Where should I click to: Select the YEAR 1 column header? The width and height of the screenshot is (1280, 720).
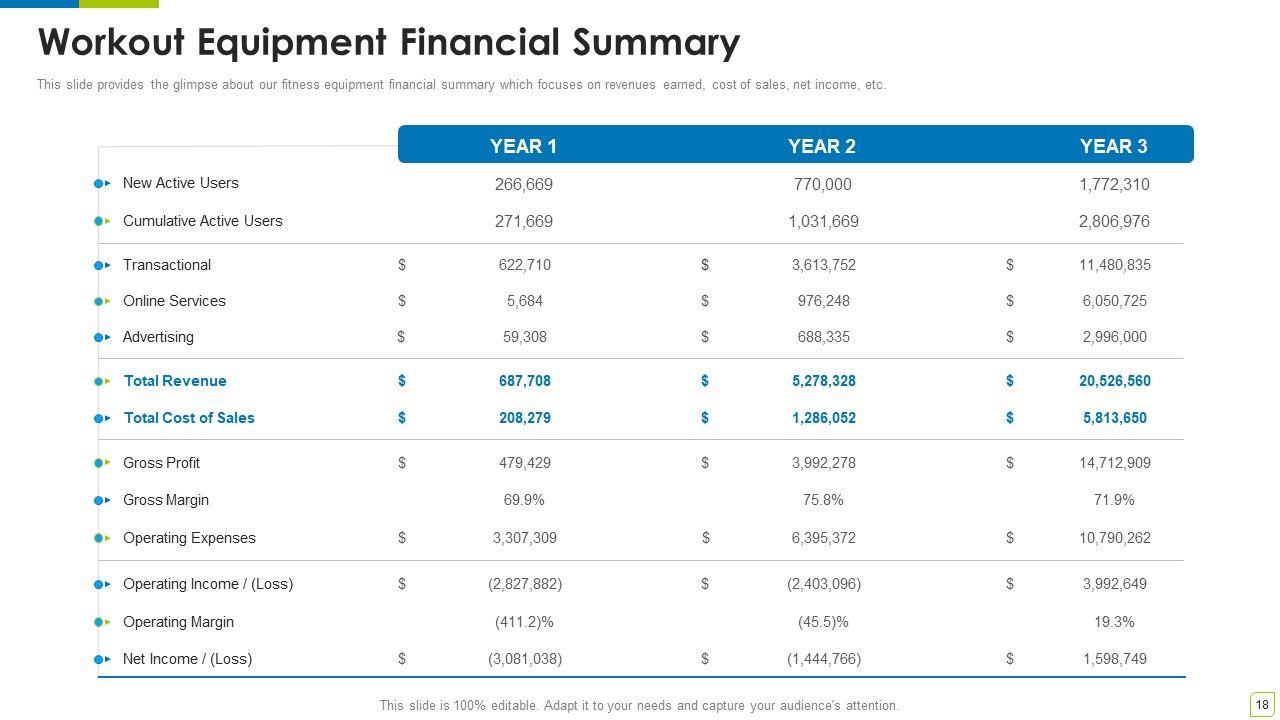(523, 146)
